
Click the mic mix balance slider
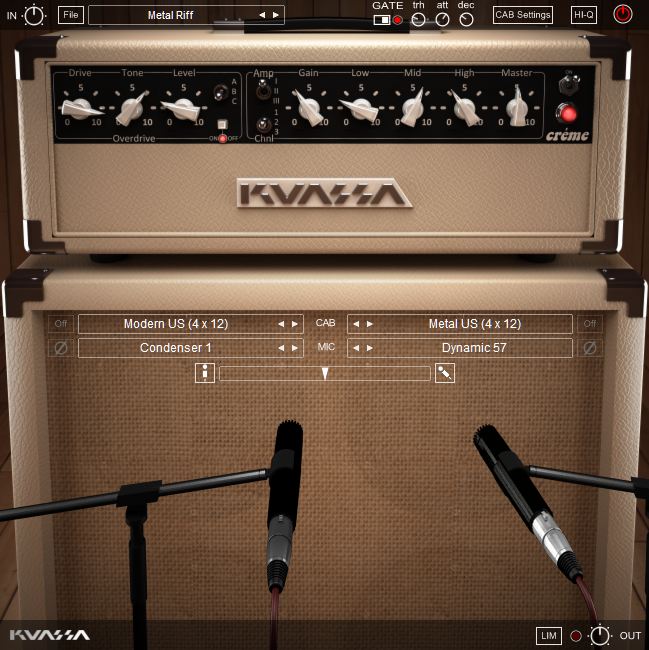click(x=325, y=374)
